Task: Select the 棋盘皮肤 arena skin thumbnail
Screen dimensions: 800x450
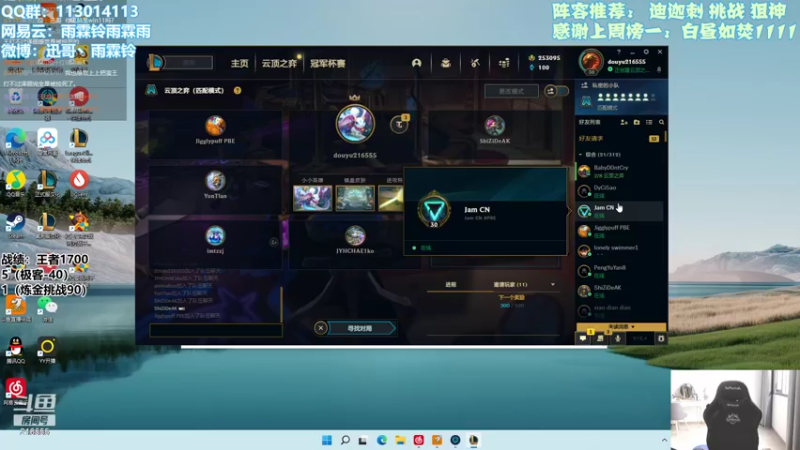Action: tap(355, 198)
